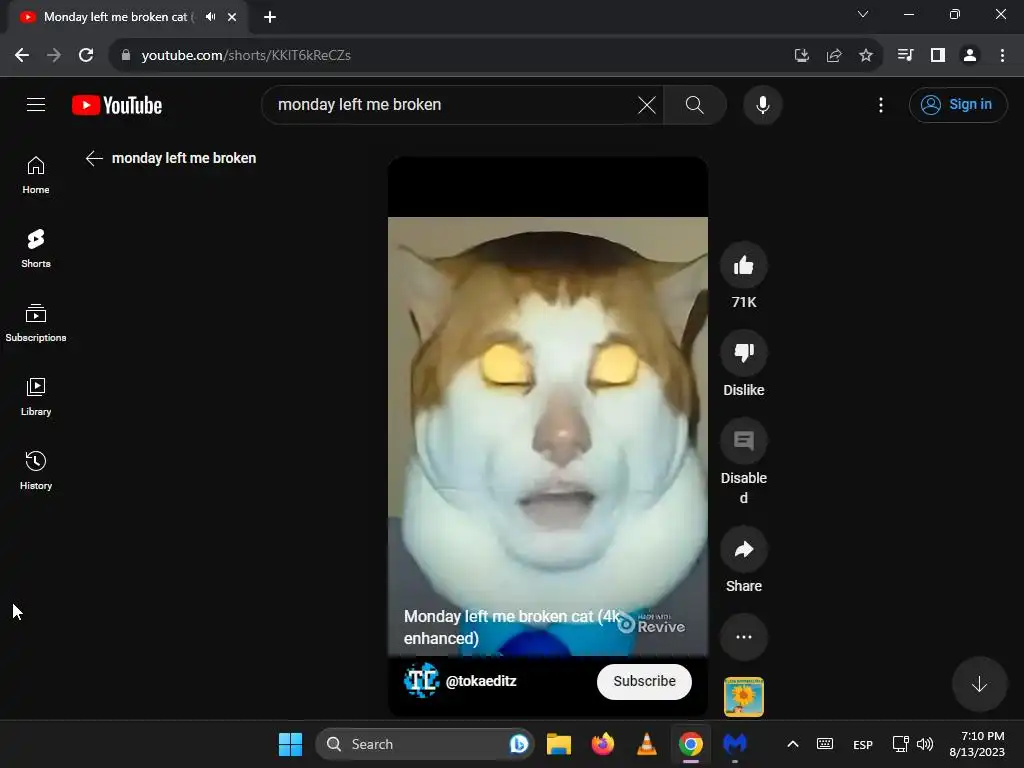
Task: Reload the YouTube page
Action: 86,55
